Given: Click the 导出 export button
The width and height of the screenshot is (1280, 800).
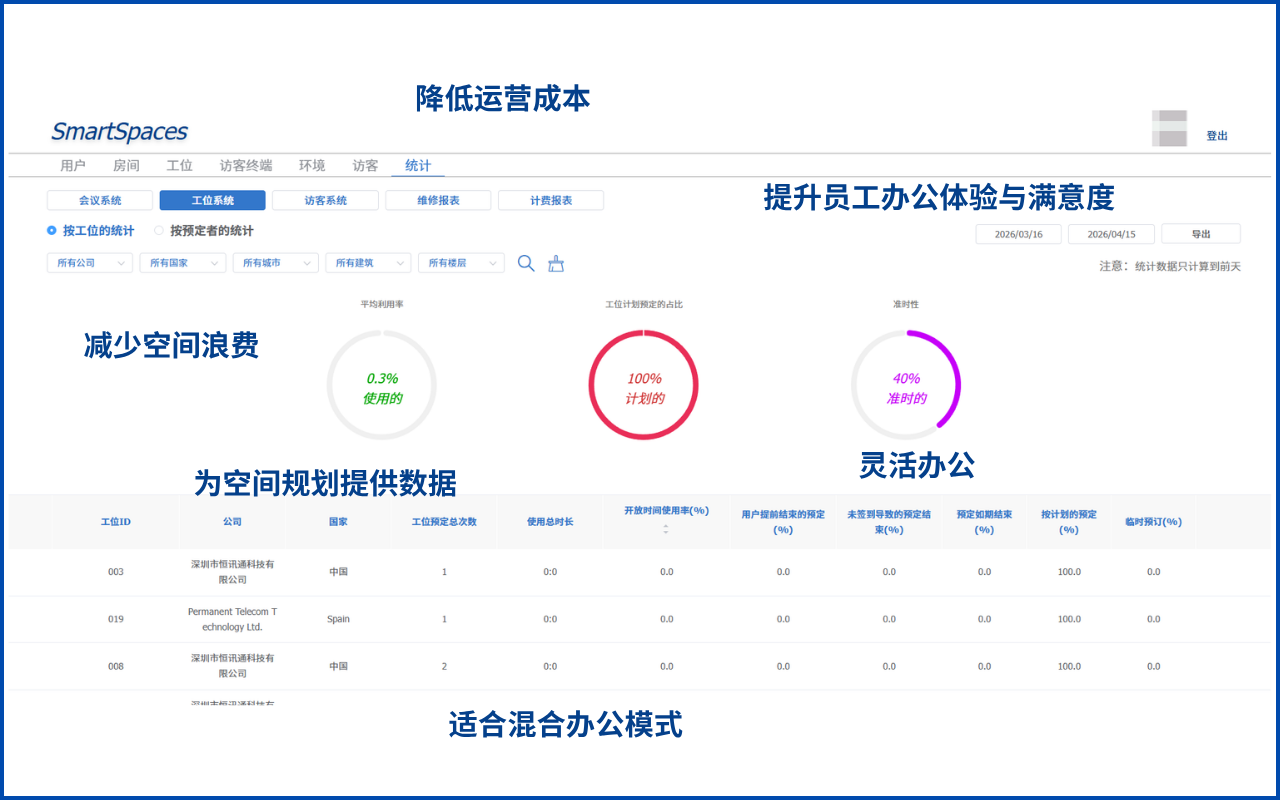Looking at the screenshot, I should (x=1201, y=234).
